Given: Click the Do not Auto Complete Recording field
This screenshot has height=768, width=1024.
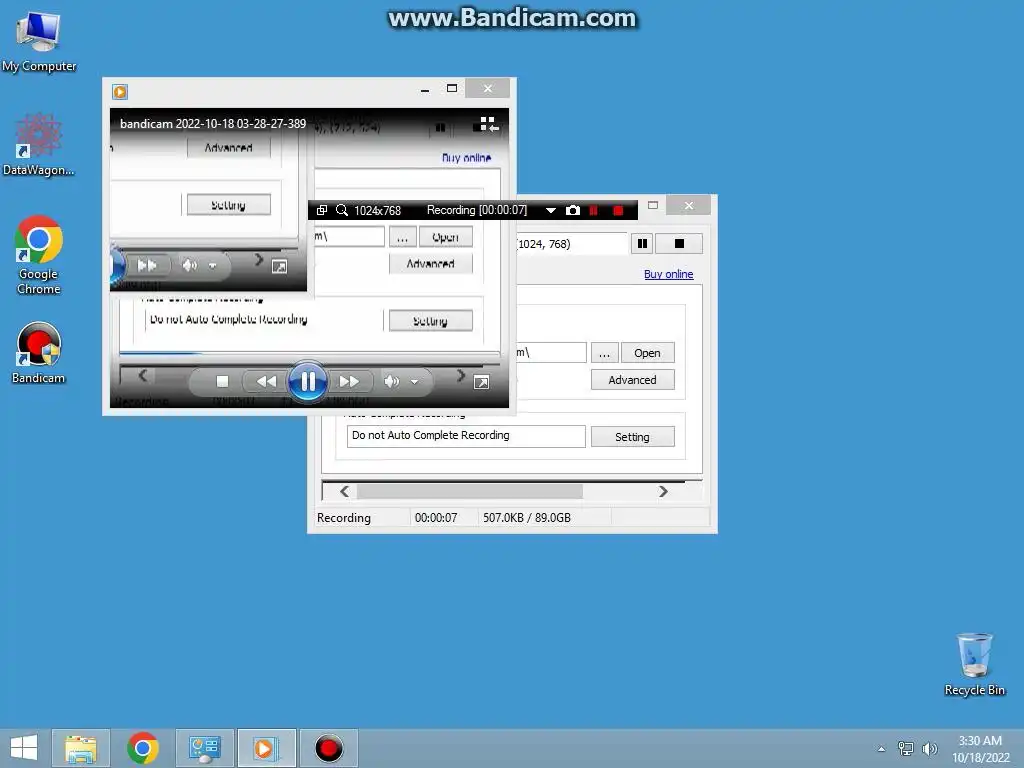Looking at the screenshot, I should (x=466, y=436).
